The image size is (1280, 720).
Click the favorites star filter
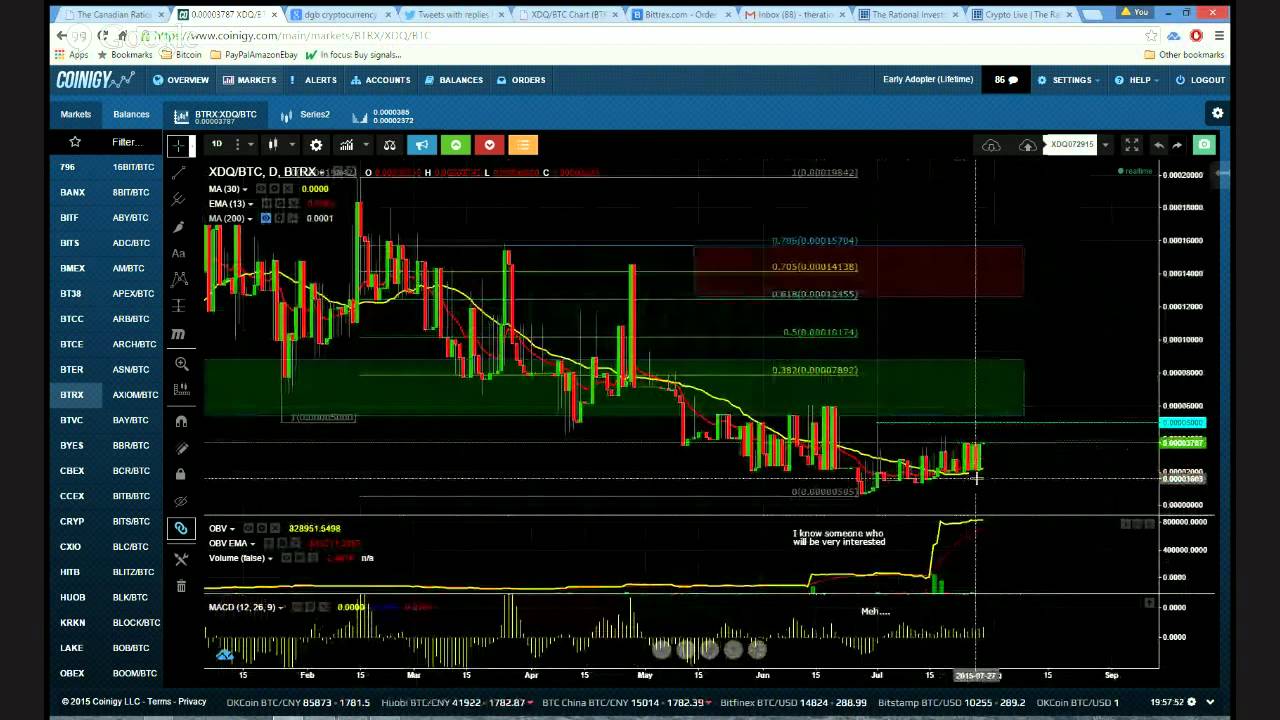click(x=75, y=142)
